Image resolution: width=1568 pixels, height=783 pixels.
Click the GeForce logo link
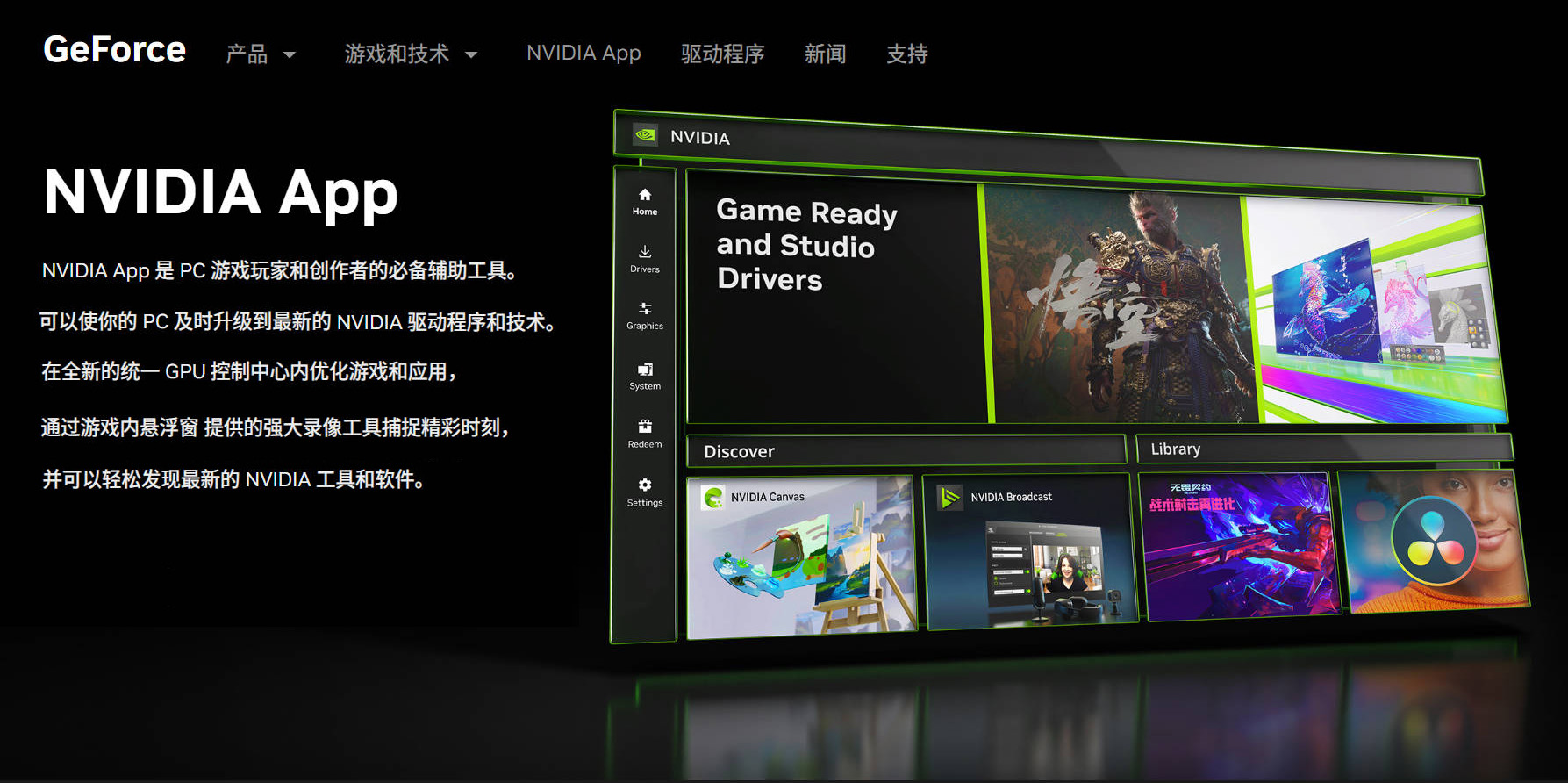tap(115, 50)
